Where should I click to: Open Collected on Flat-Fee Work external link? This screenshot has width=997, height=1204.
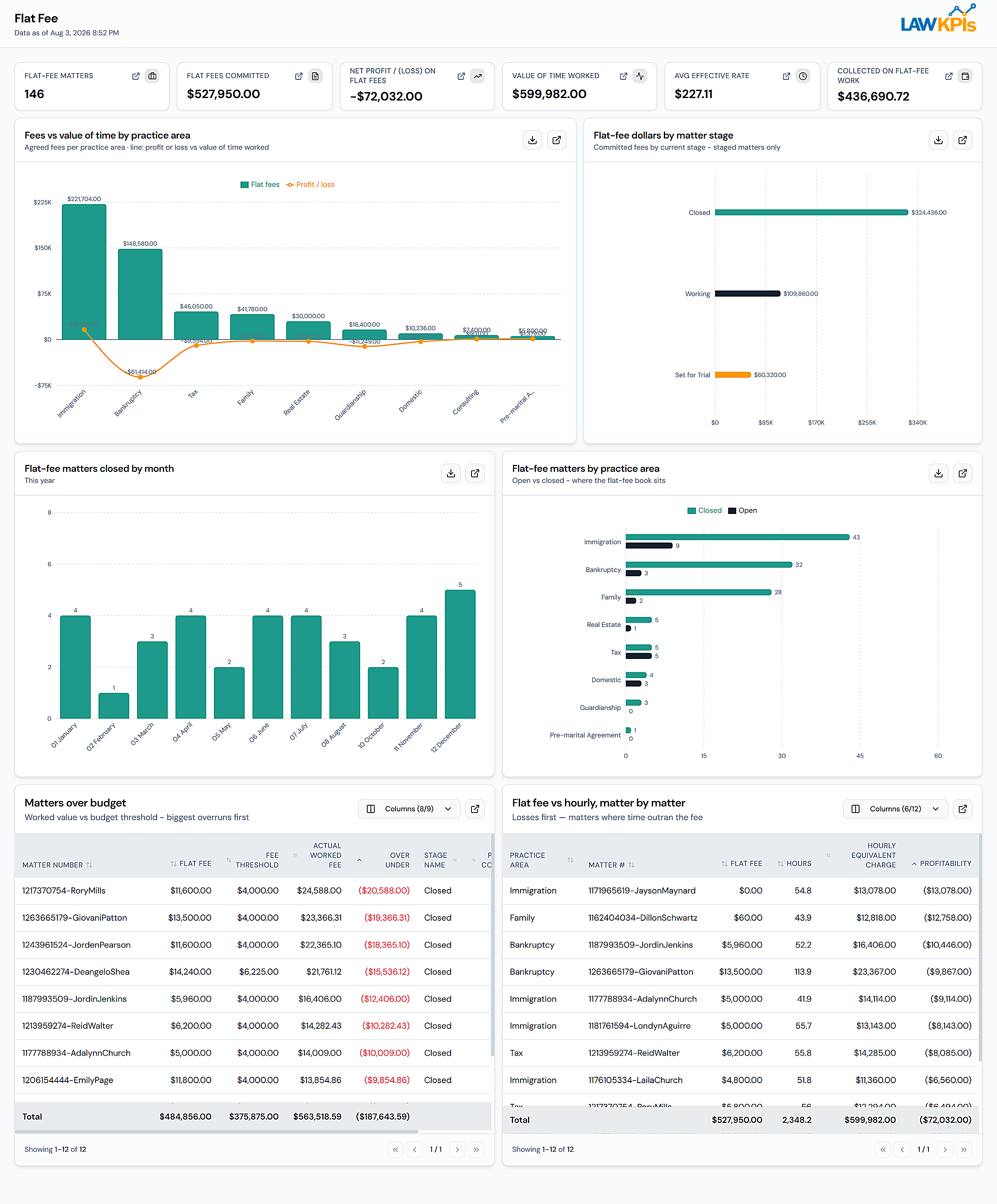pos(949,76)
